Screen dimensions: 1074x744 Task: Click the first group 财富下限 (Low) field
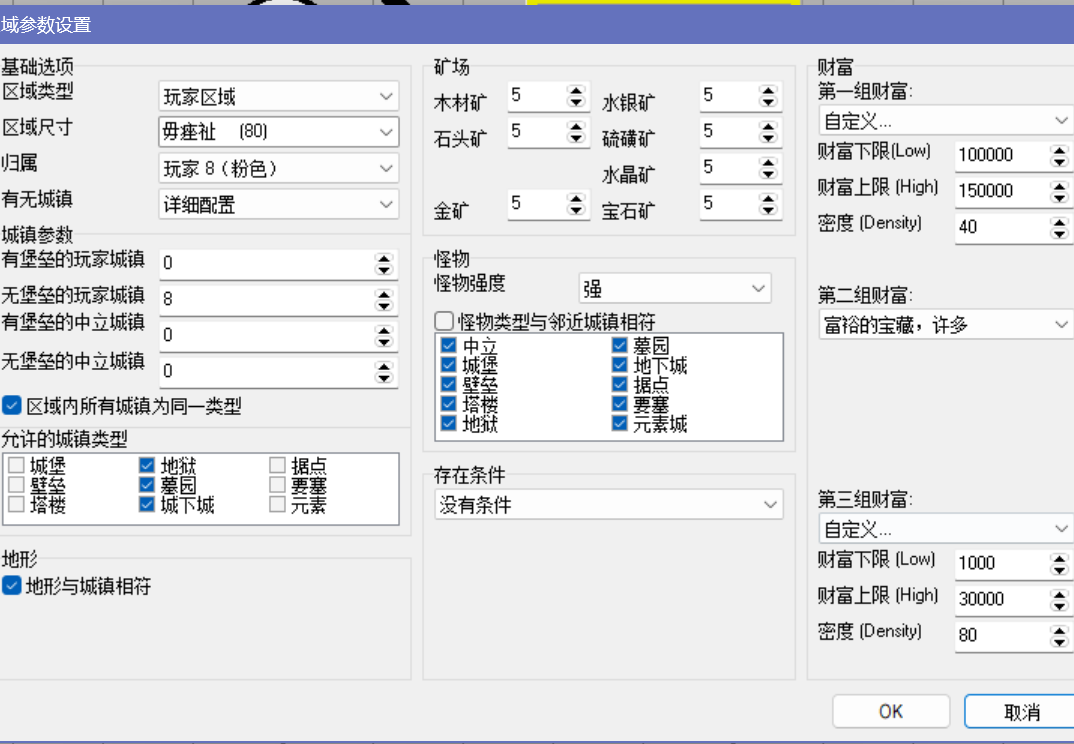[1000, 155]
